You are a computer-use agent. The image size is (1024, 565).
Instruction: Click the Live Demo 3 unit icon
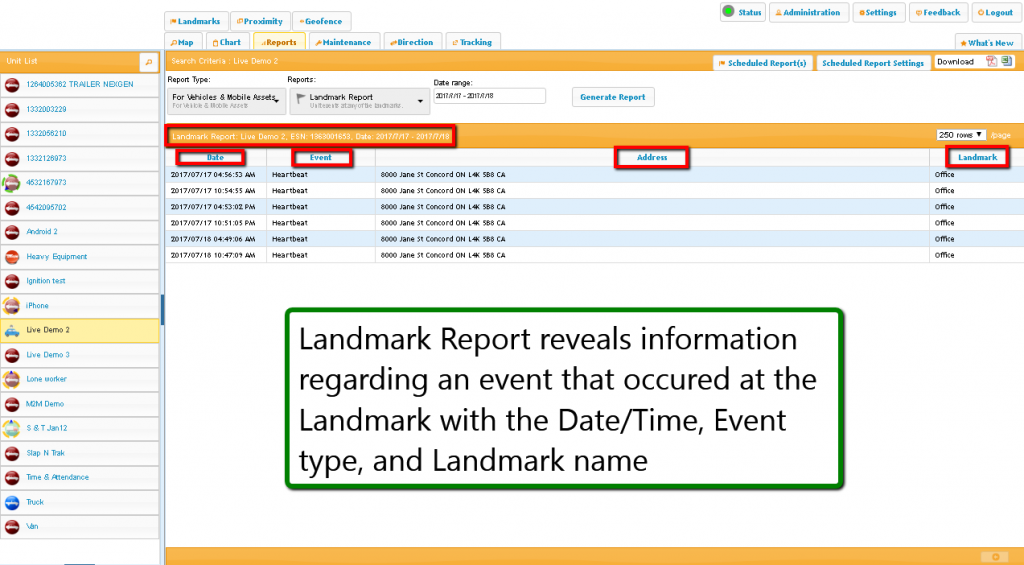click(12, 355)
